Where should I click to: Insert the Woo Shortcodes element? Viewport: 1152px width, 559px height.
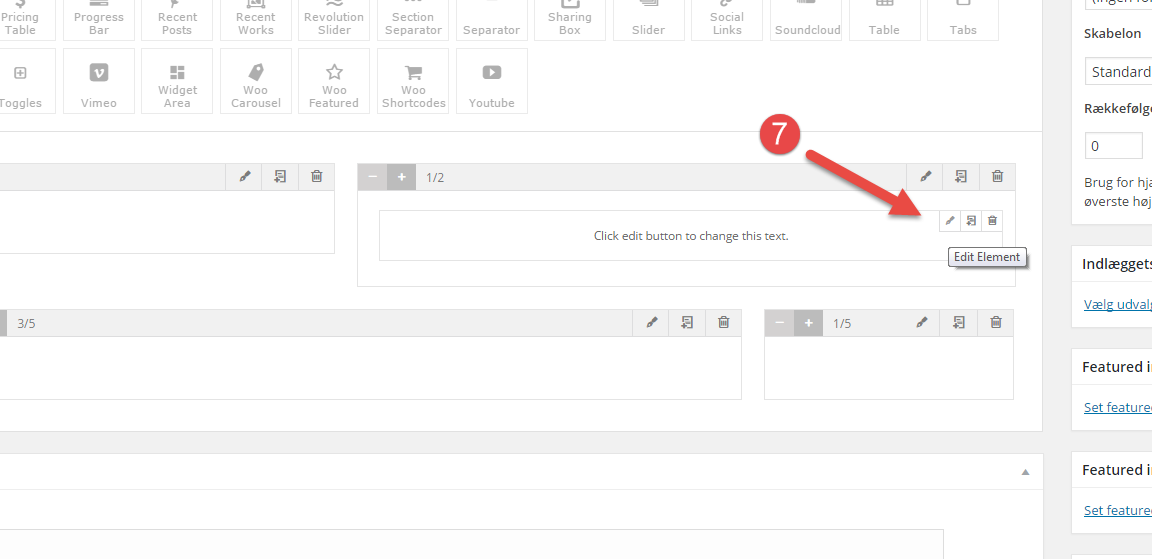coord(413,81)
